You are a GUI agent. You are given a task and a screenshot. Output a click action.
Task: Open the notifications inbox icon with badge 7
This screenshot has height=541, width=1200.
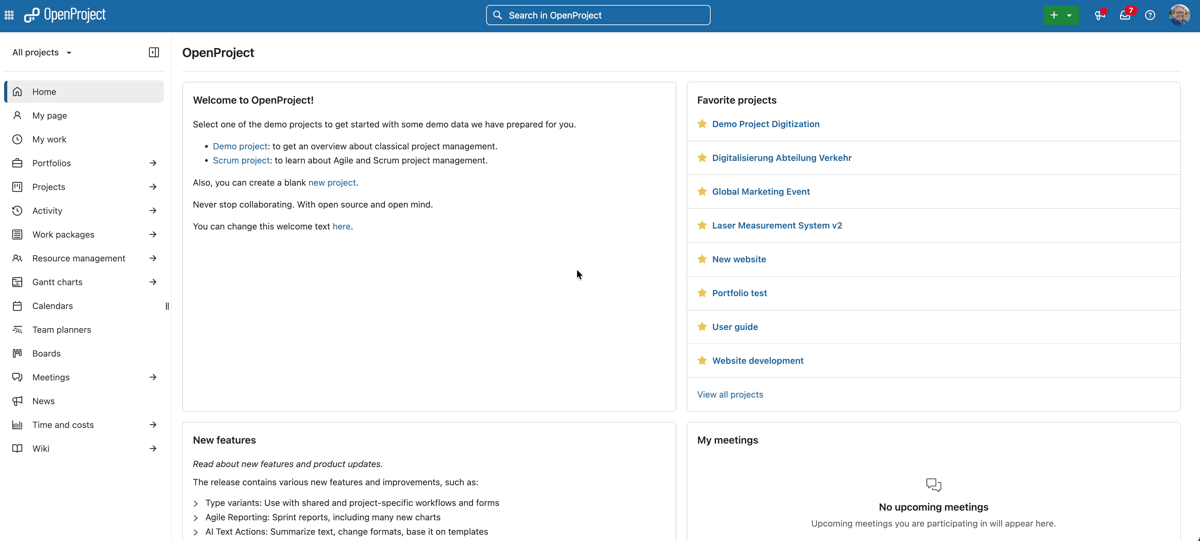(1125, 15)
